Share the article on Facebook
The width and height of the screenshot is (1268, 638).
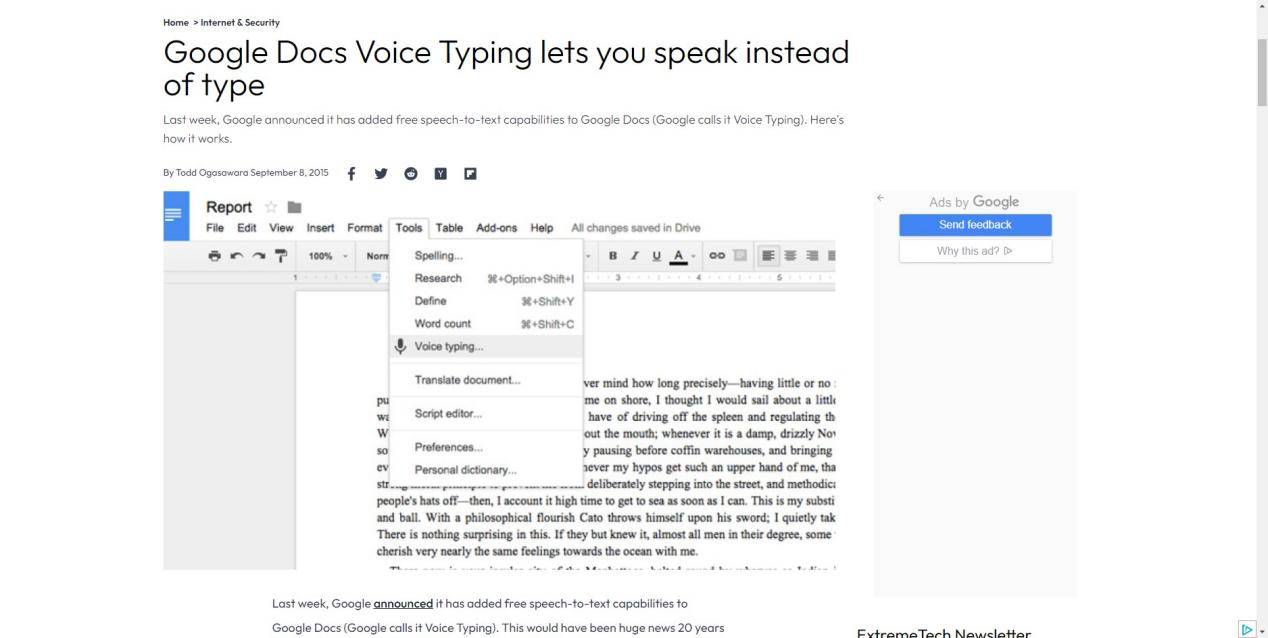click(351, 173)
